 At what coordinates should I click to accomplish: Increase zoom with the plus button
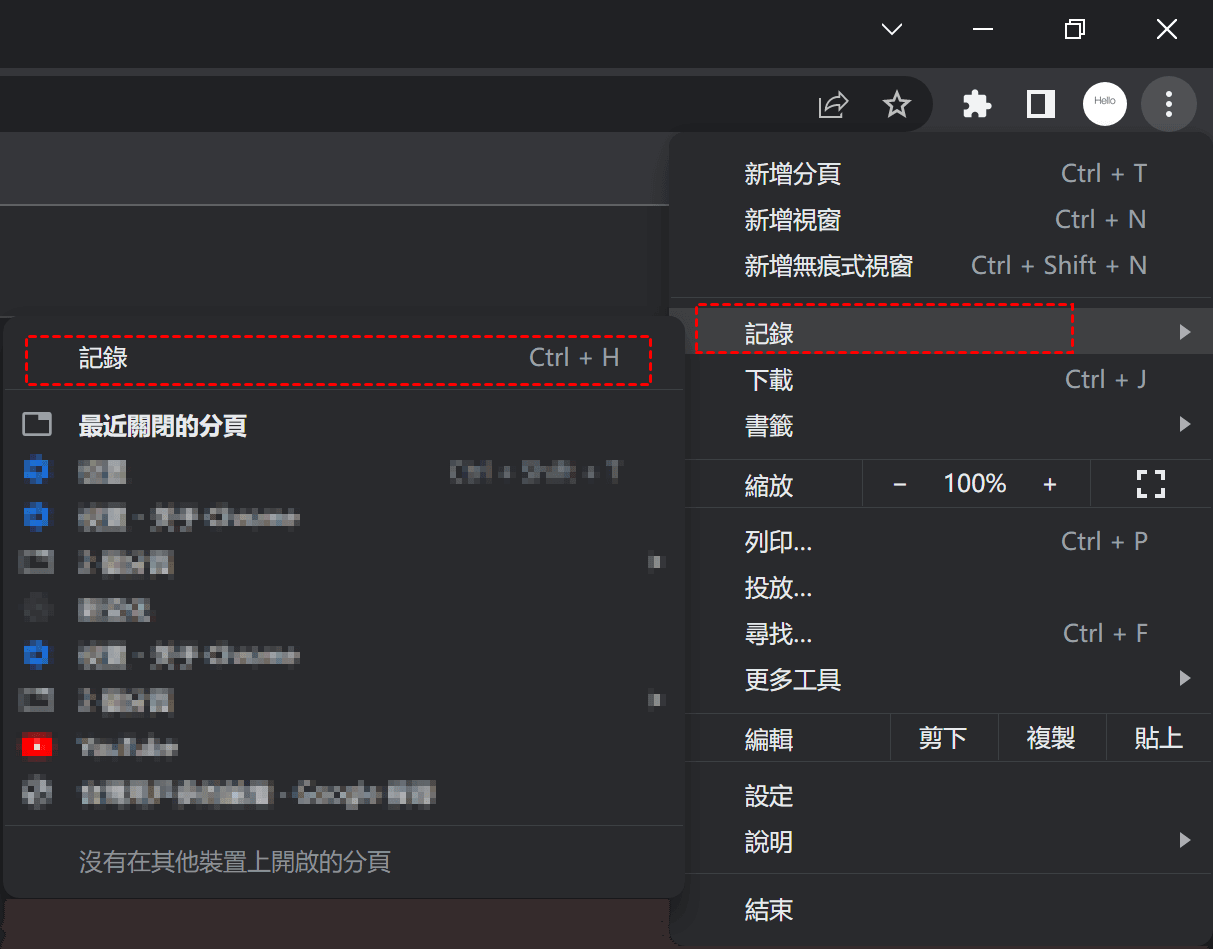pos(1050,485)
